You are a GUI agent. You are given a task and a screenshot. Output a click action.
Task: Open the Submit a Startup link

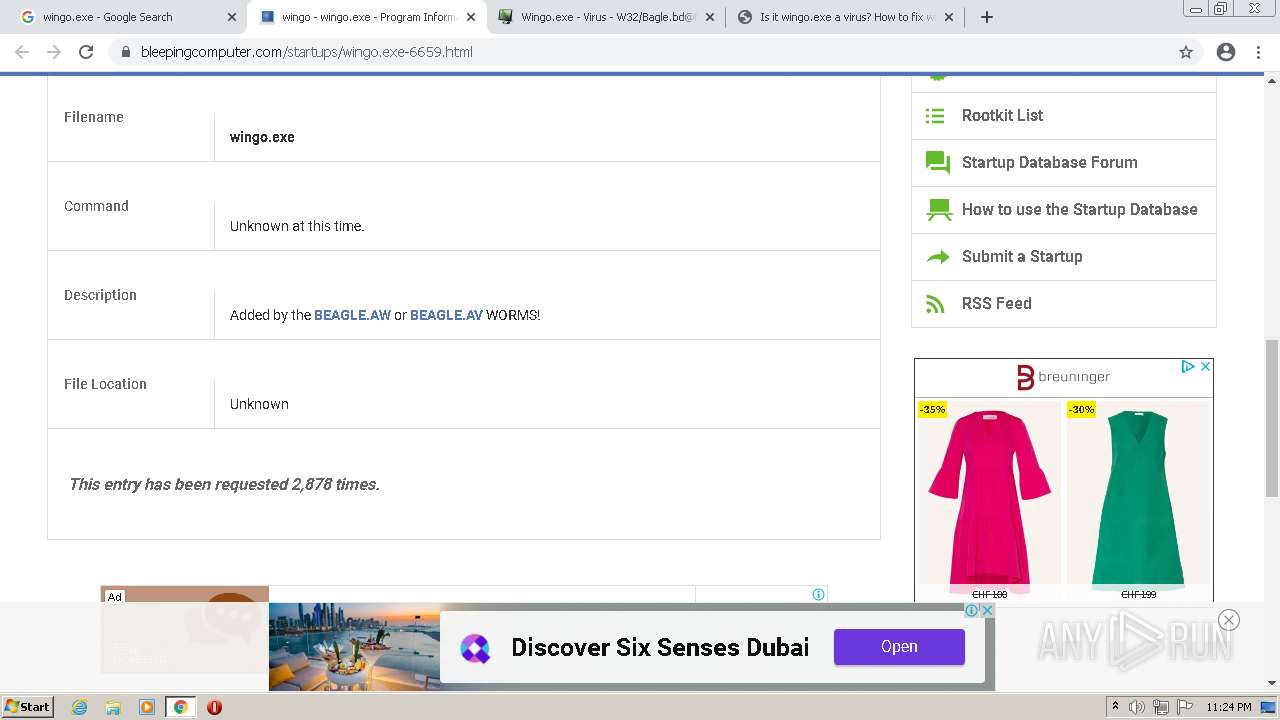pyautogui.click(x=1022, y=257)
